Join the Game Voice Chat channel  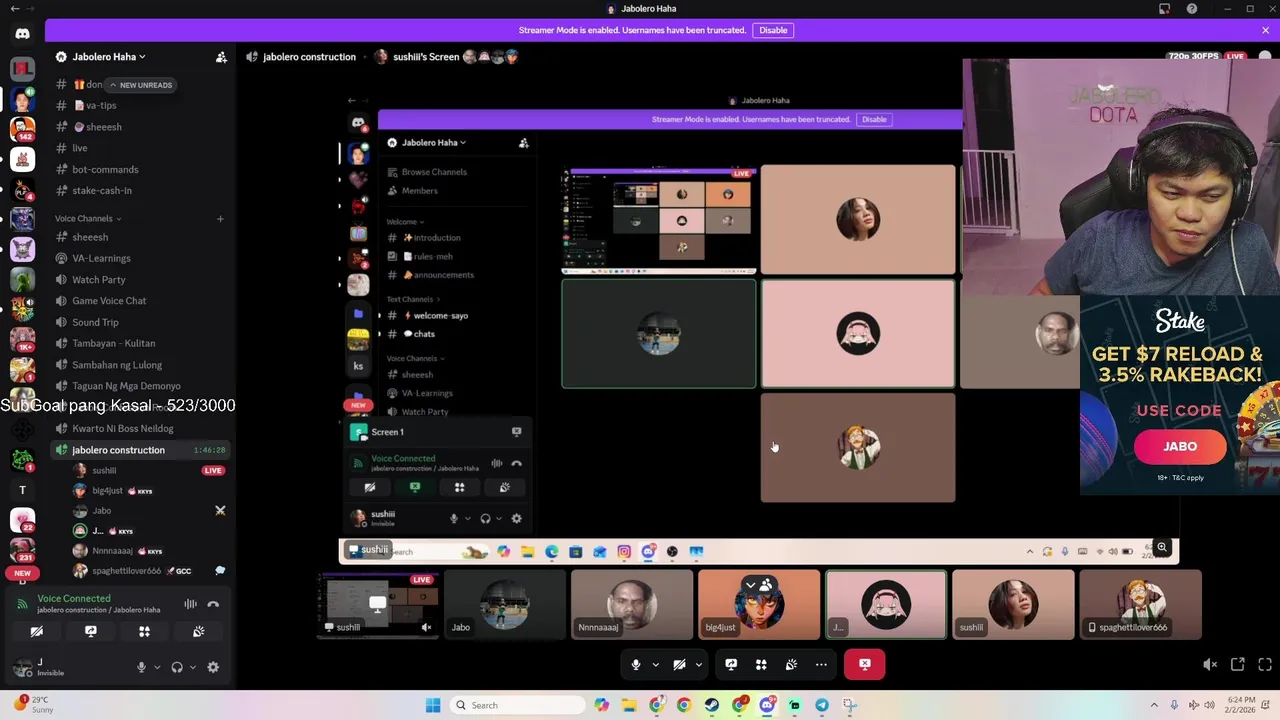pos(142,301)
